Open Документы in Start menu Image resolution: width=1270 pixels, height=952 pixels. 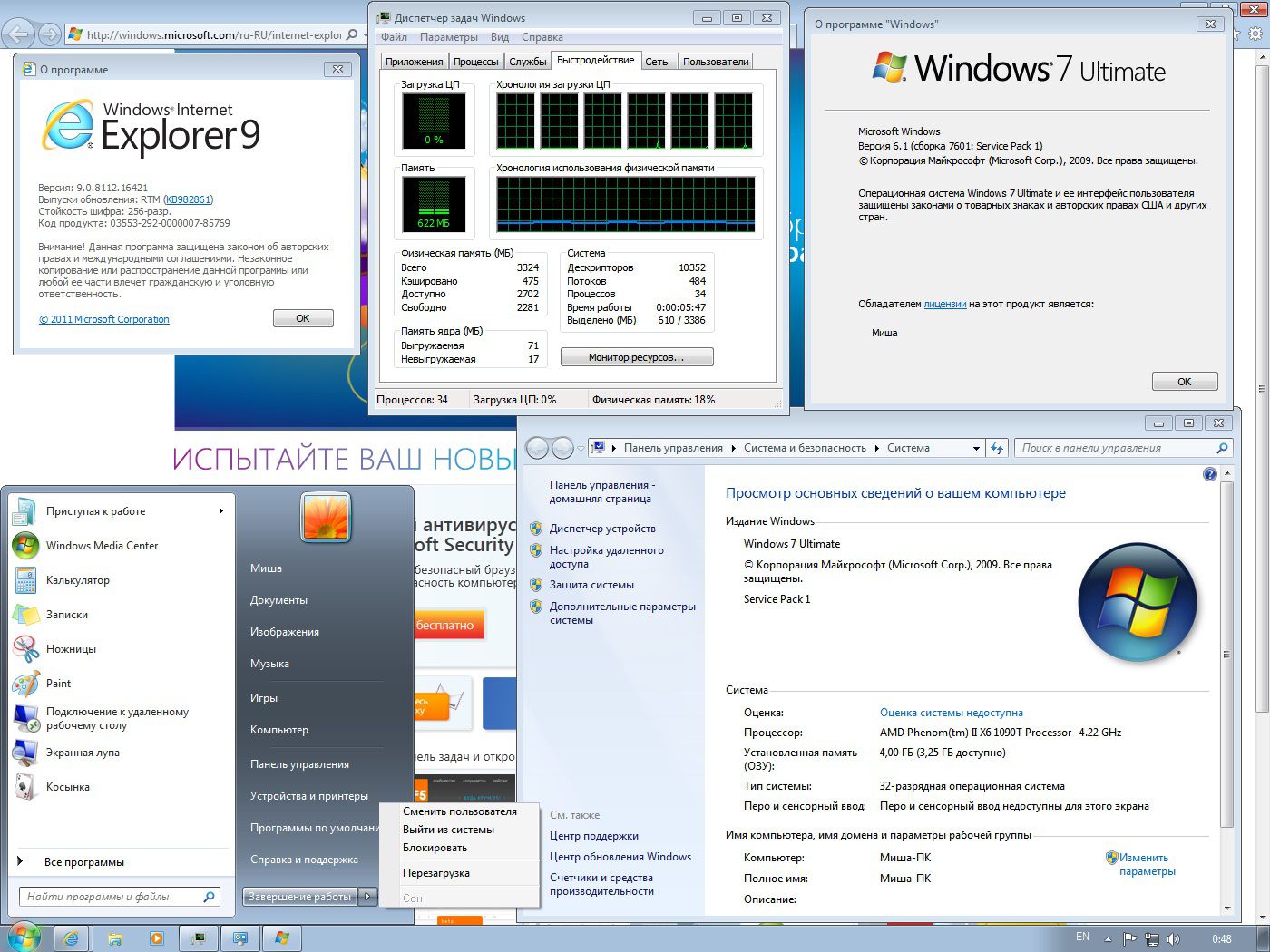coord(278,600)
